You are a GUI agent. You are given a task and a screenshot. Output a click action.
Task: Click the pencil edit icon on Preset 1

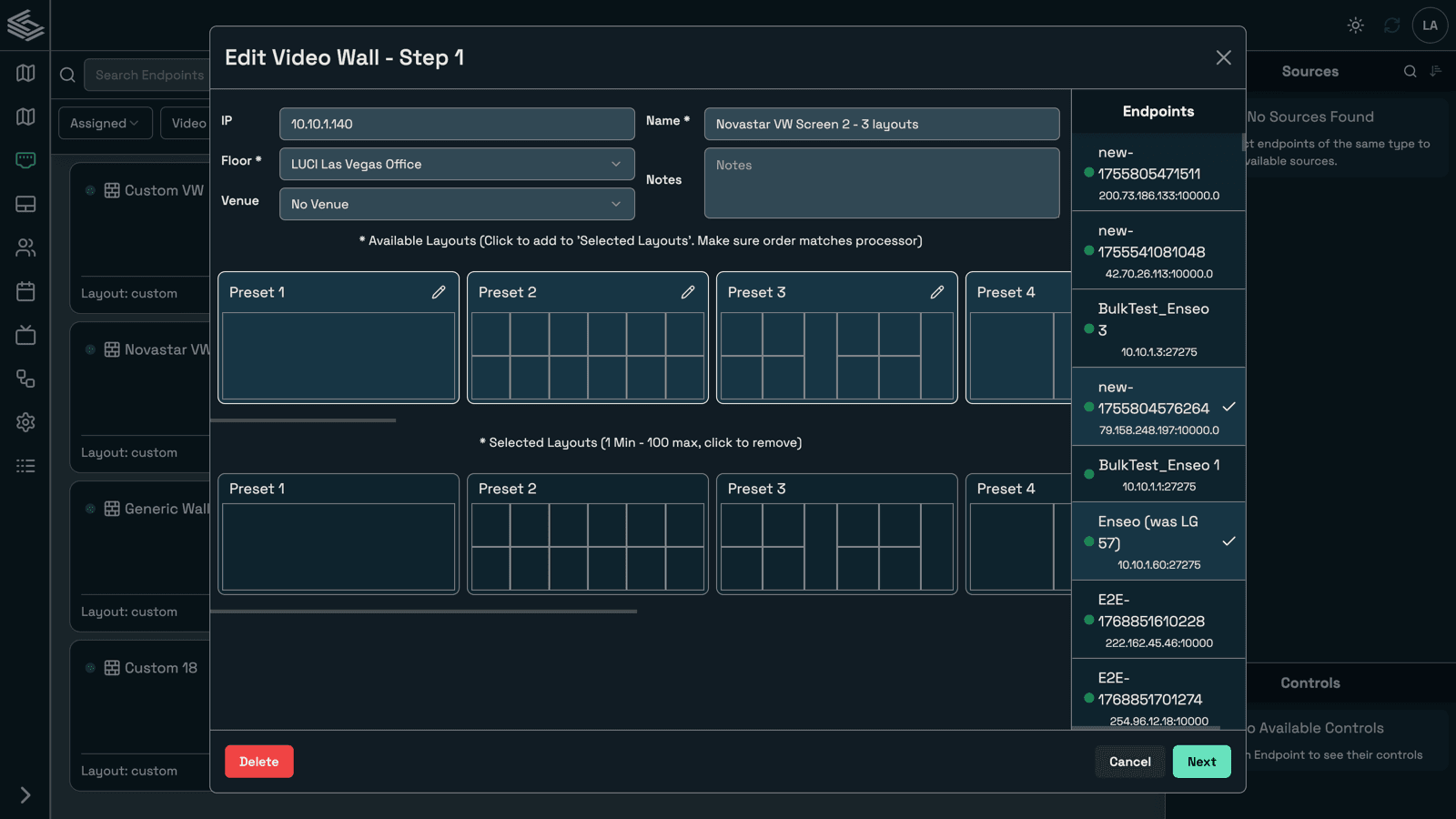click(439, 292)
